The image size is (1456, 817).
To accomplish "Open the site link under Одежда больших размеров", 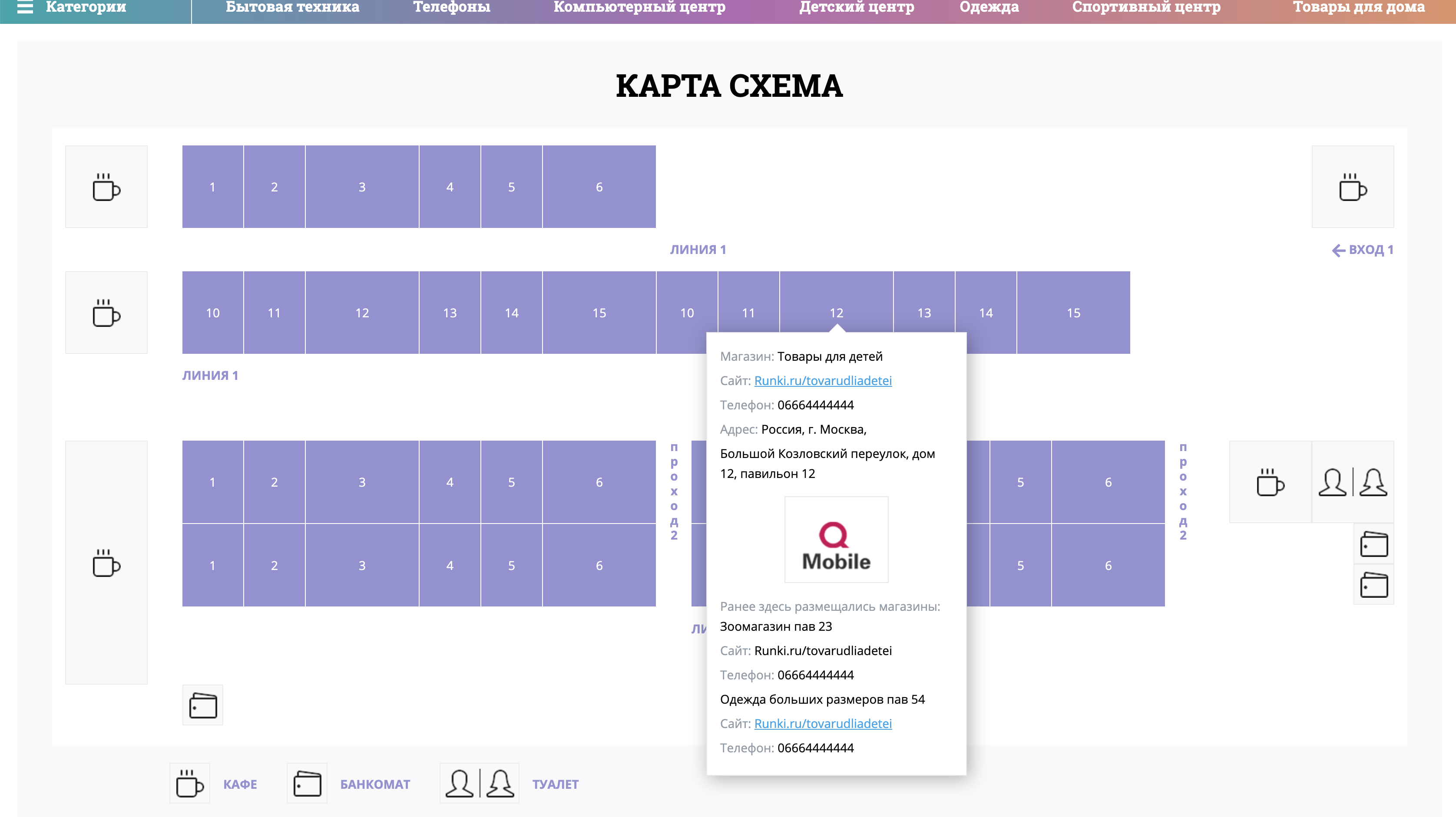I will click(x=823, y=724).
